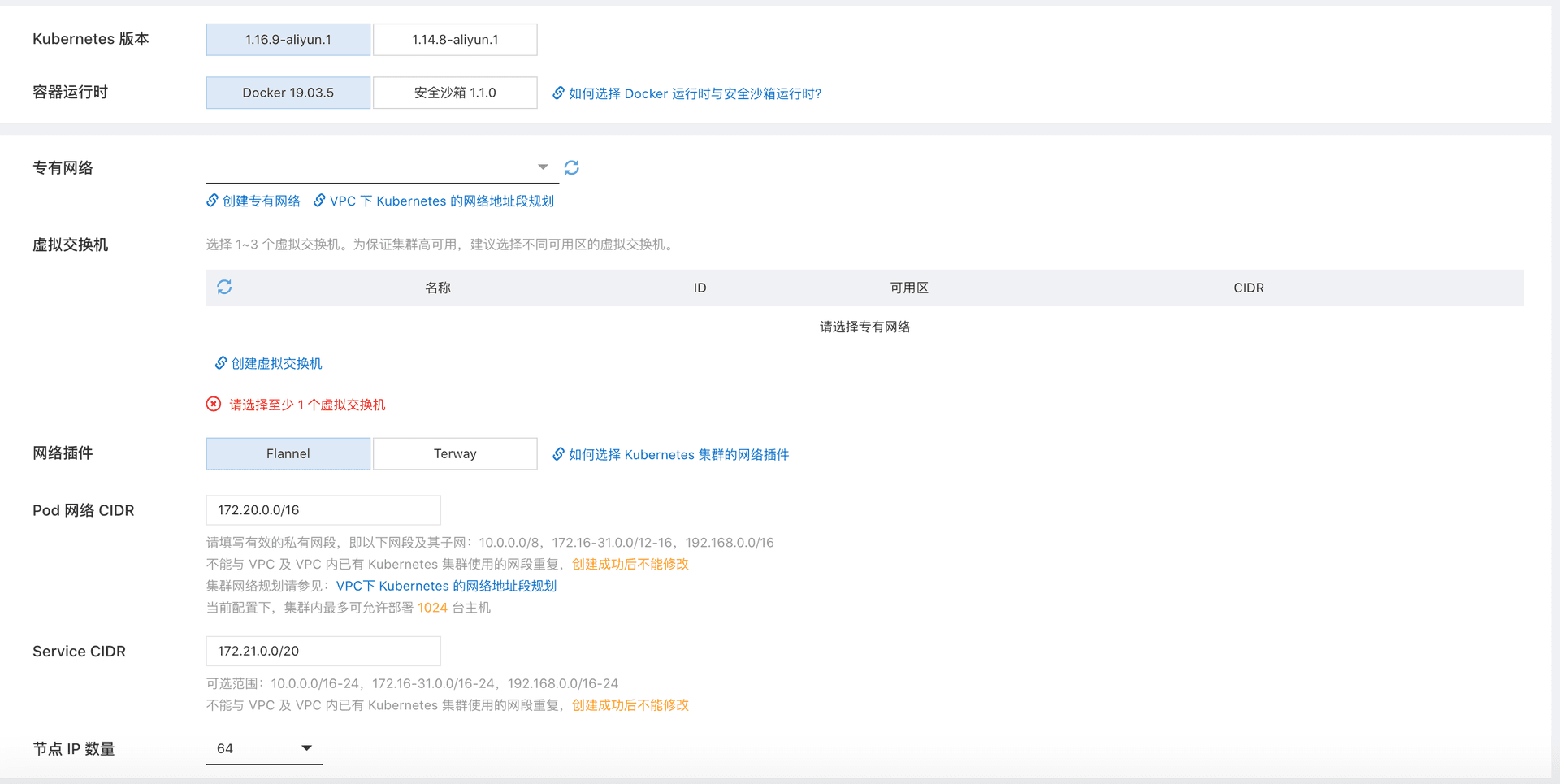The image size is (1560, 784).
Task: Click 创建成功后不能修改 warning under Service CIDR
Action: pos(630,705)
